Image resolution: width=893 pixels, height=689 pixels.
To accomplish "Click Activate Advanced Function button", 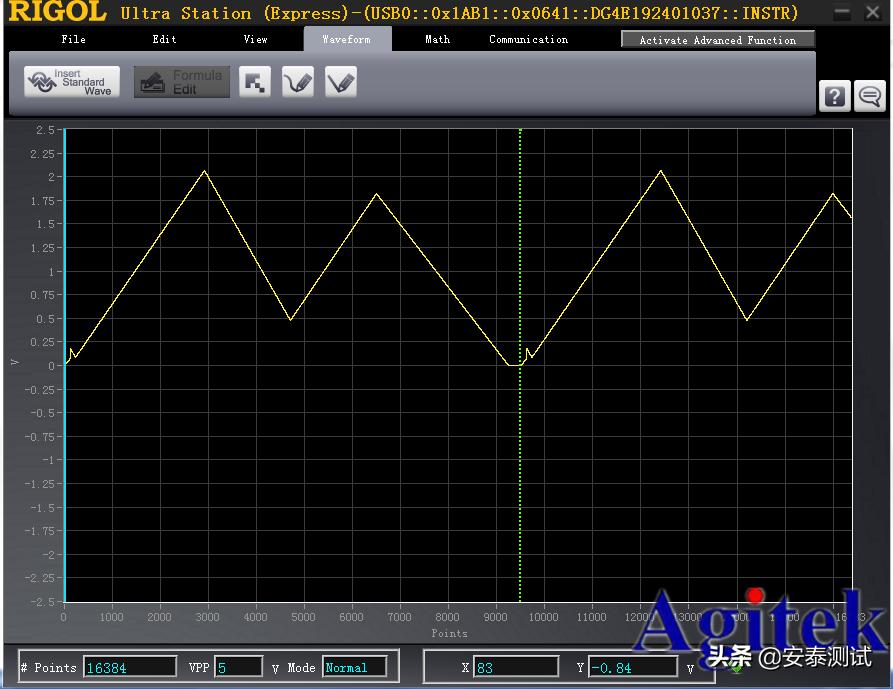I will [717, 40].
